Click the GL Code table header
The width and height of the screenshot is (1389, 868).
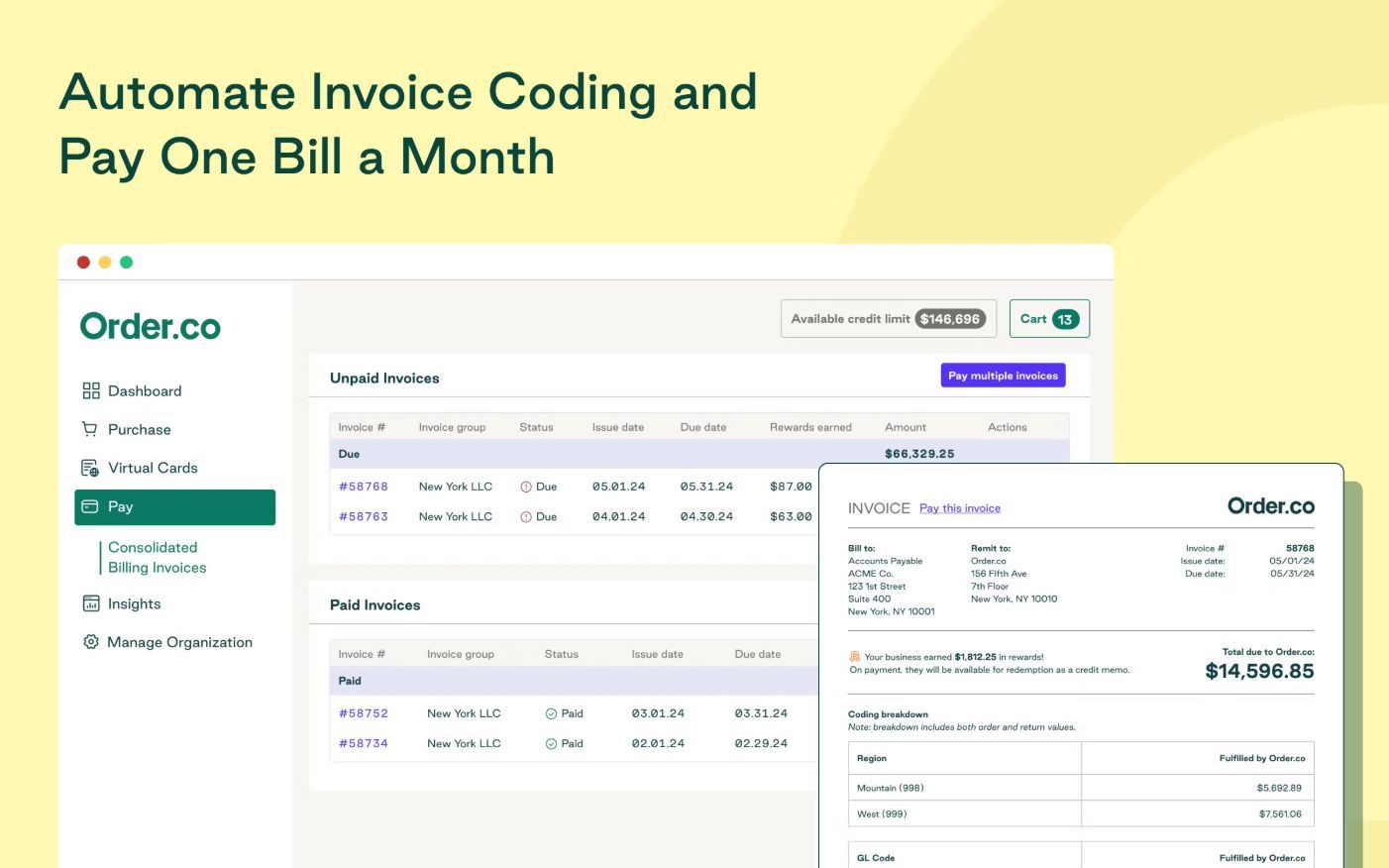click(876, 858)
